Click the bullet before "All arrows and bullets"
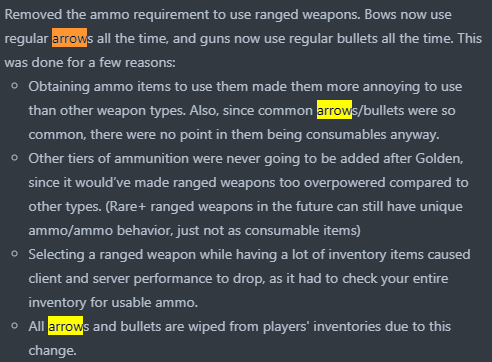This screenshot has height=362, width=492. click(15, 326)
